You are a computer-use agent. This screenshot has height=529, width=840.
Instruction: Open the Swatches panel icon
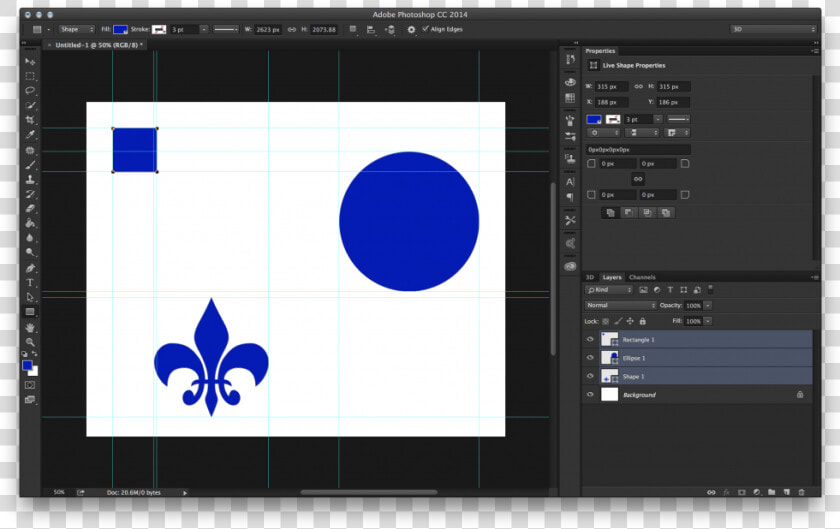point(570,98)
